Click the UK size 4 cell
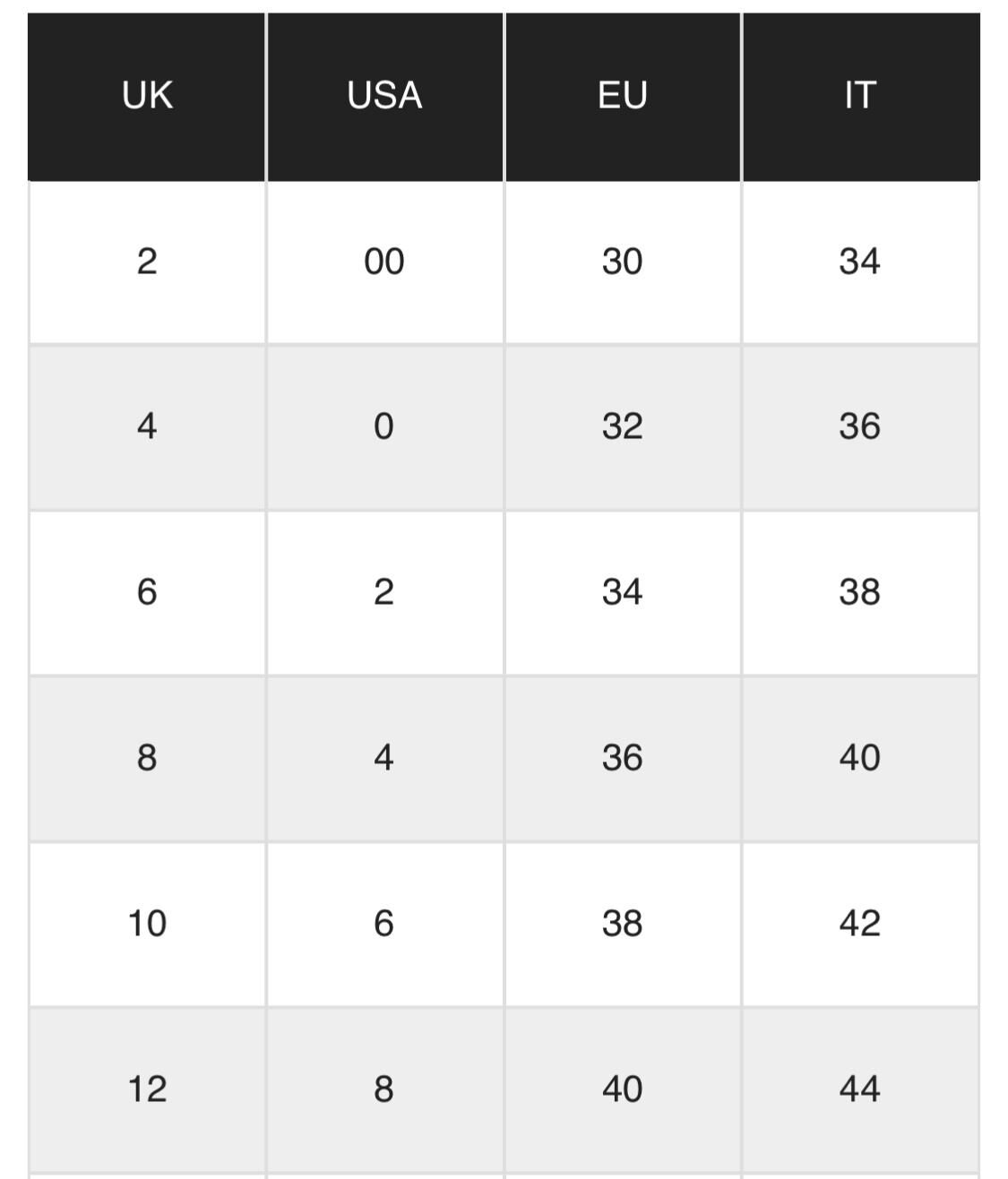 (147, 426)
